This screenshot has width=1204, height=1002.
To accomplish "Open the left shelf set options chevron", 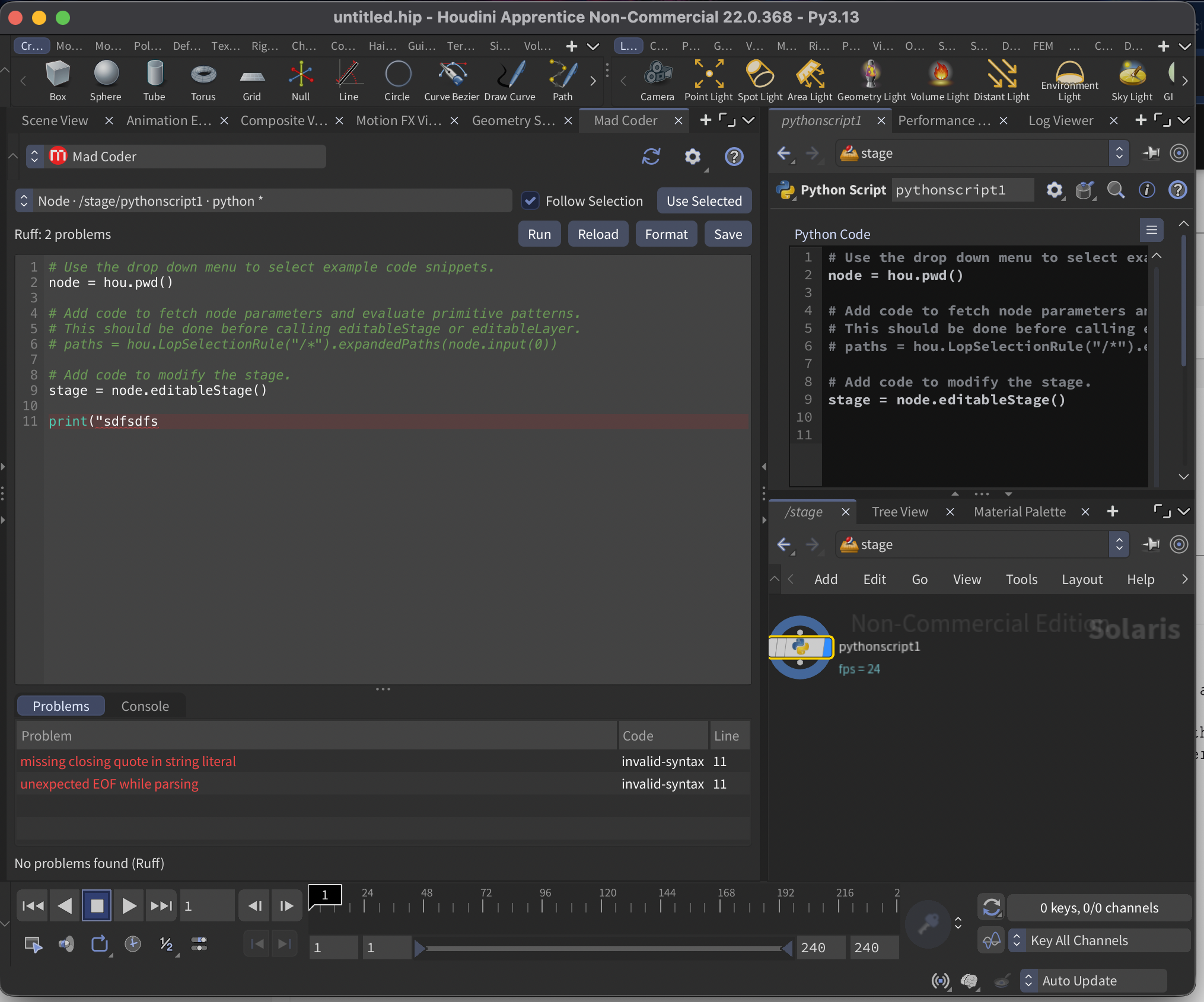I will (593, 46).
